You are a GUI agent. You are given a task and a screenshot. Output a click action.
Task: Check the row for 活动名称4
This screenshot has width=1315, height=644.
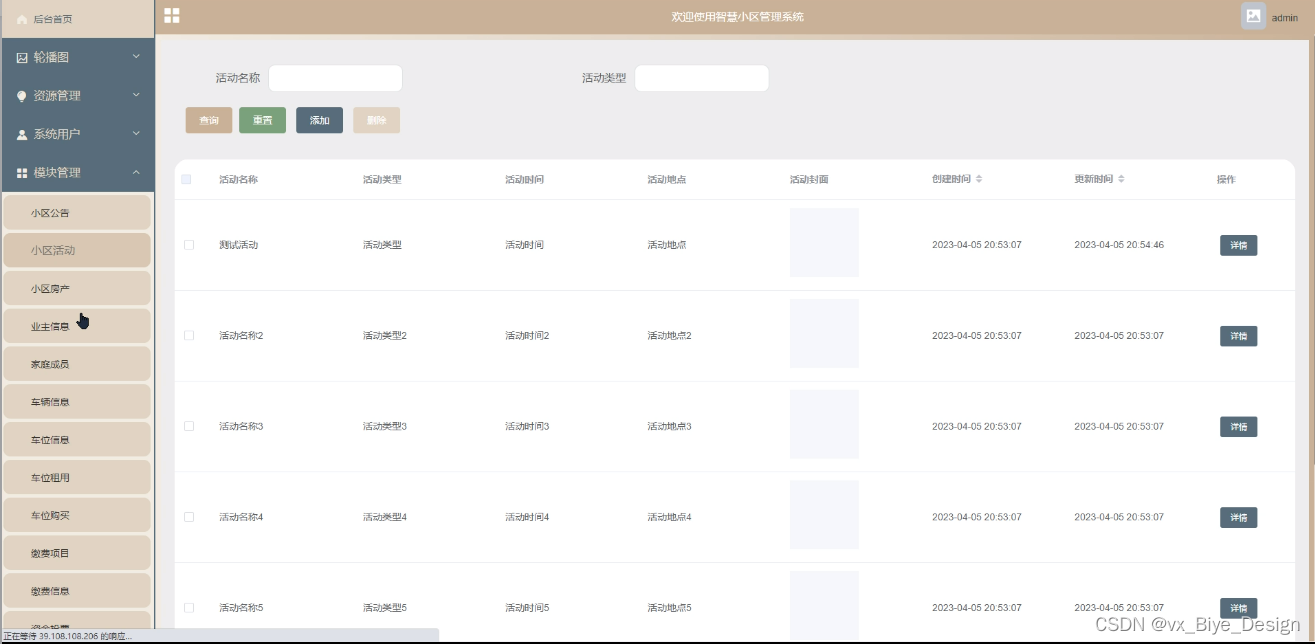pos(189,517)
